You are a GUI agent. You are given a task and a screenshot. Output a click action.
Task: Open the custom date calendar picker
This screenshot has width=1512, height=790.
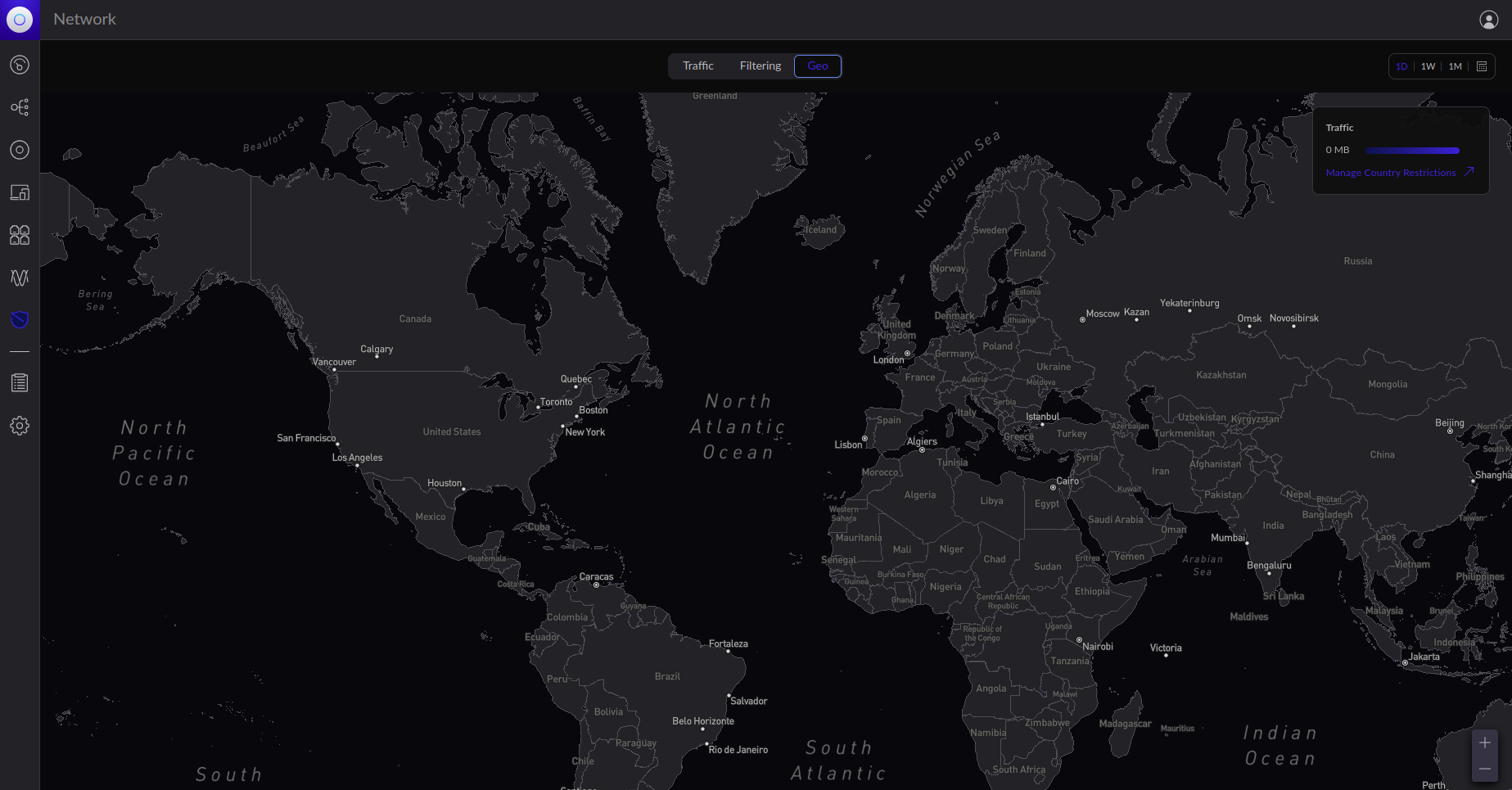pyautogui.click(x=1482, y=66)
